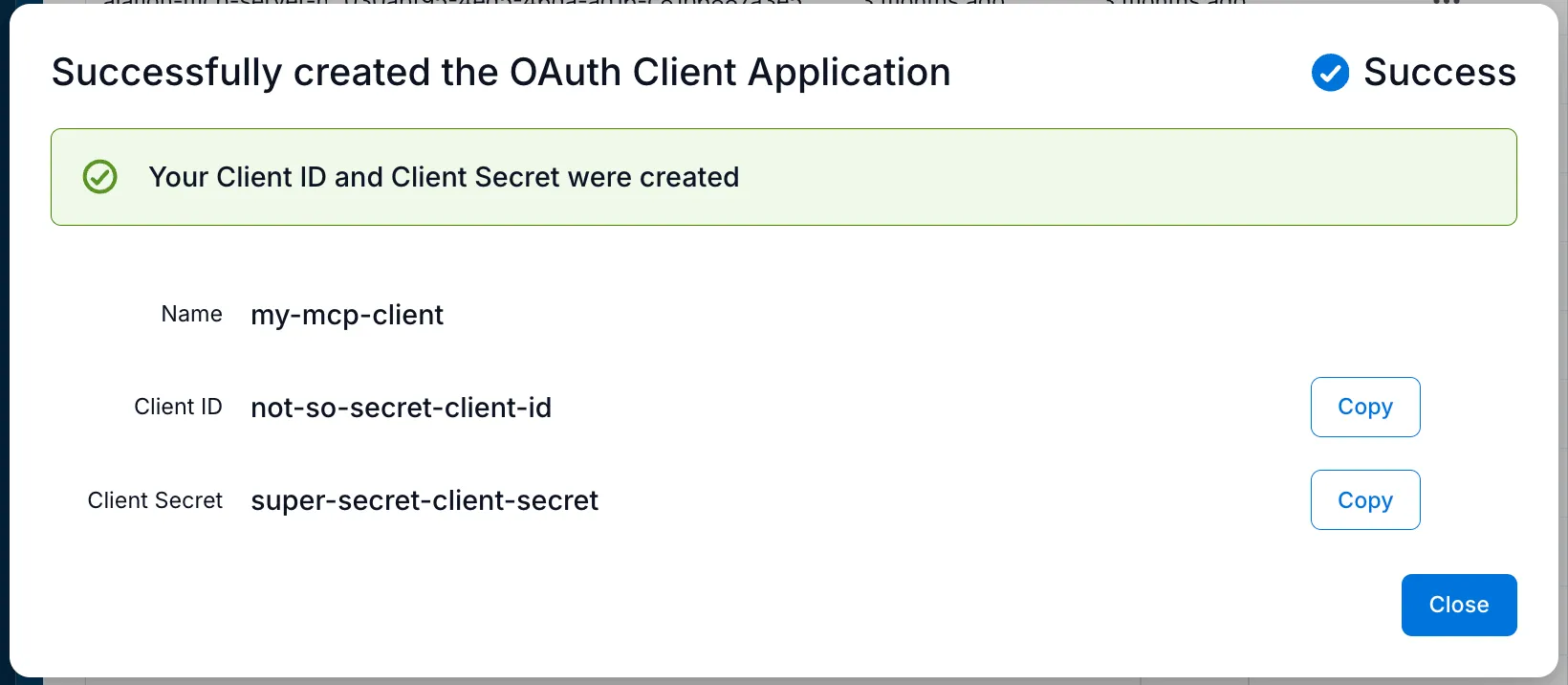The height and width of the screenshot is (685, 1568).
Task: Click the circled check icon beside Success label
Action: tap(1330, 72)
